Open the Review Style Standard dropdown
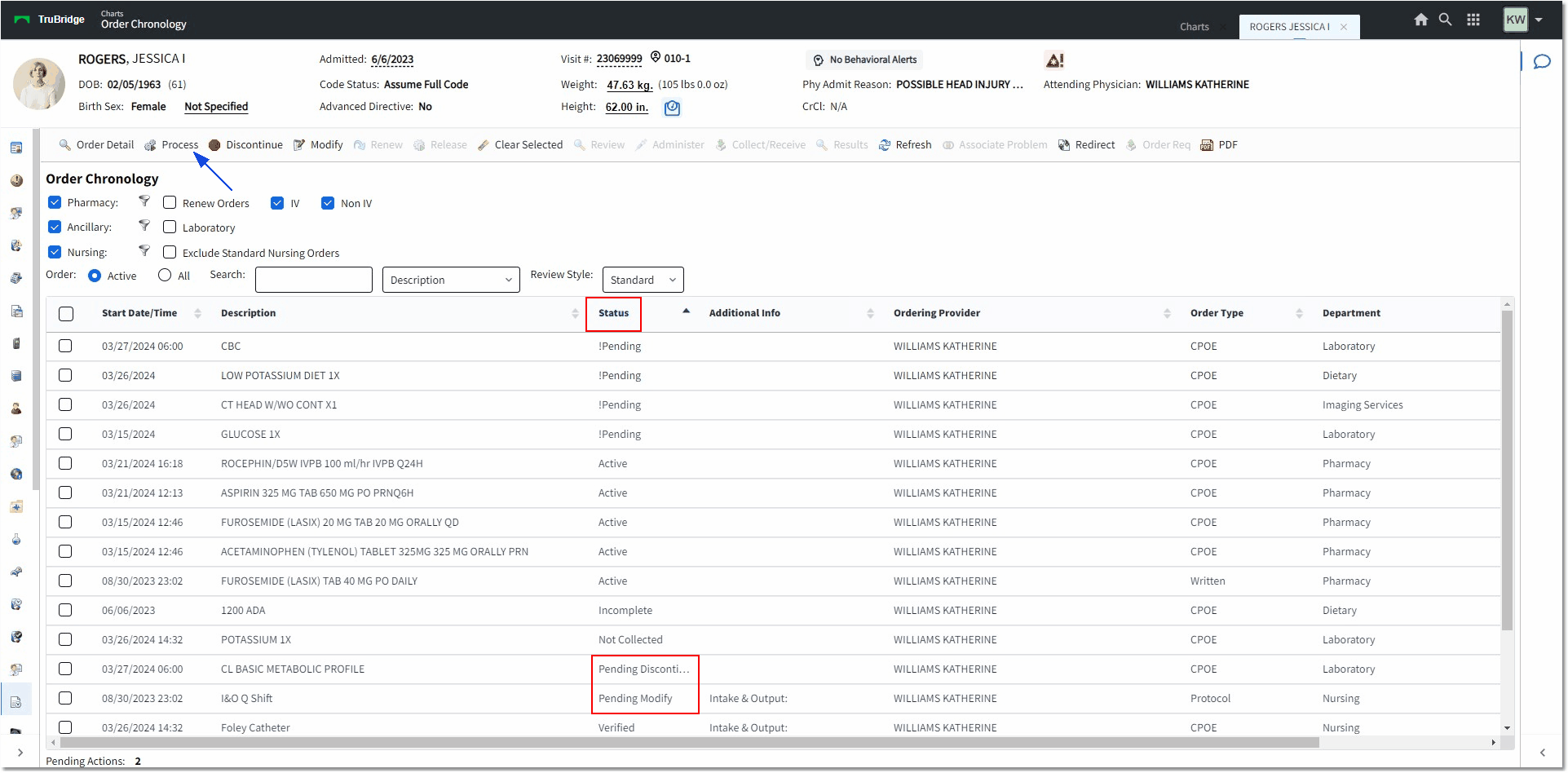Viewport: 1568px width, 773px height. (643, 280)
